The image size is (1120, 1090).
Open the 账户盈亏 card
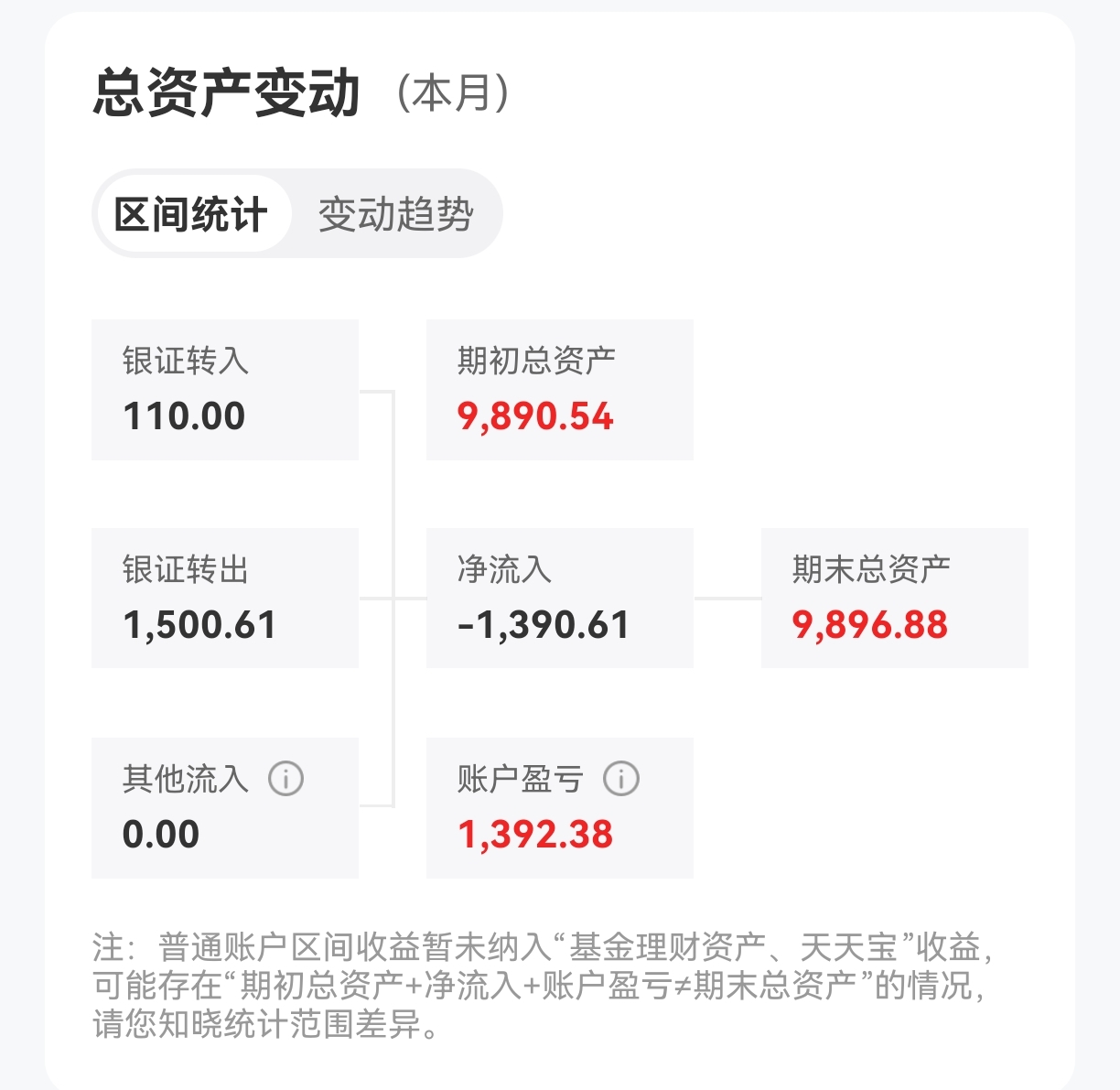coord(560,808)
